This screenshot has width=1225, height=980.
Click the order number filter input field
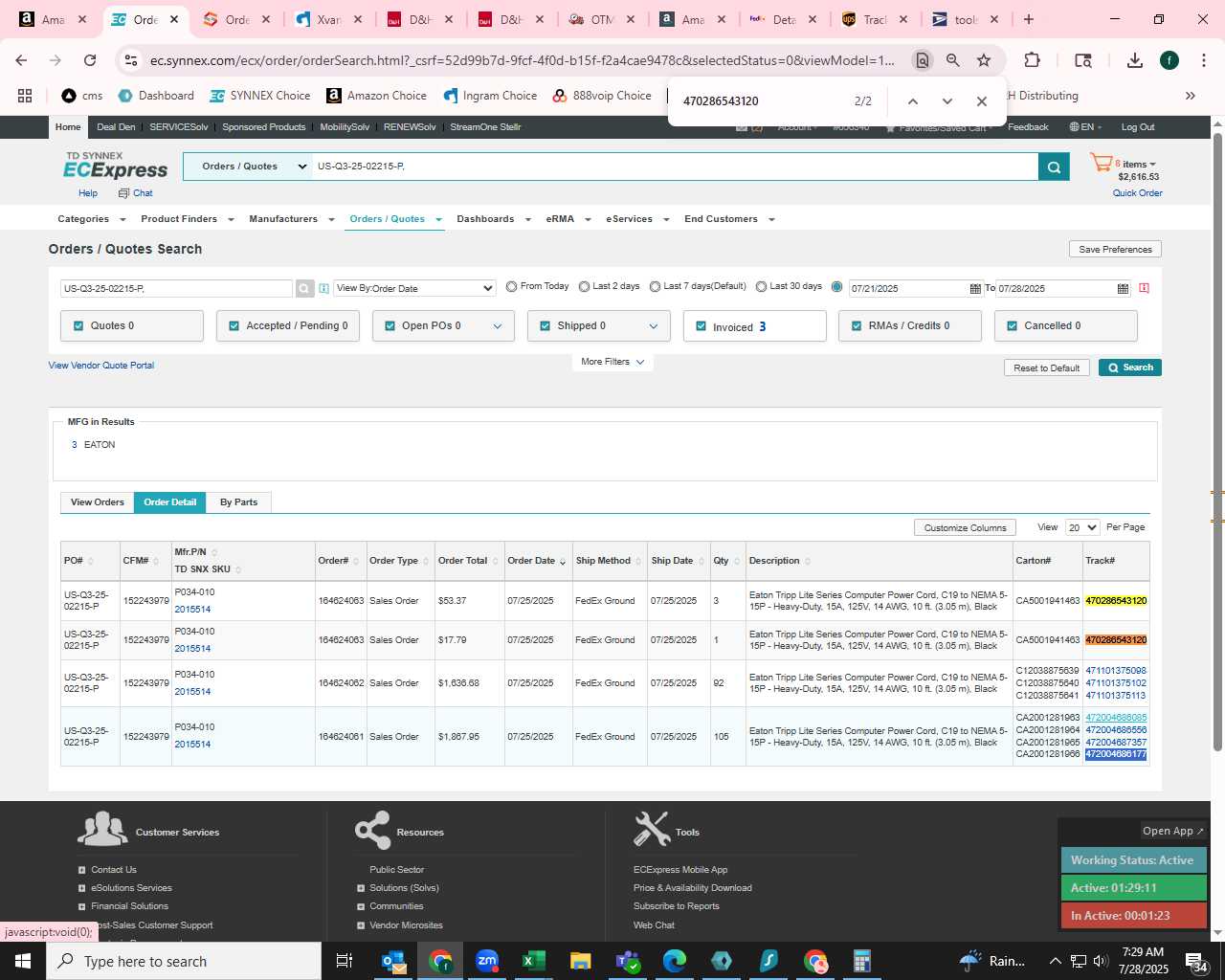click(176, 288)
